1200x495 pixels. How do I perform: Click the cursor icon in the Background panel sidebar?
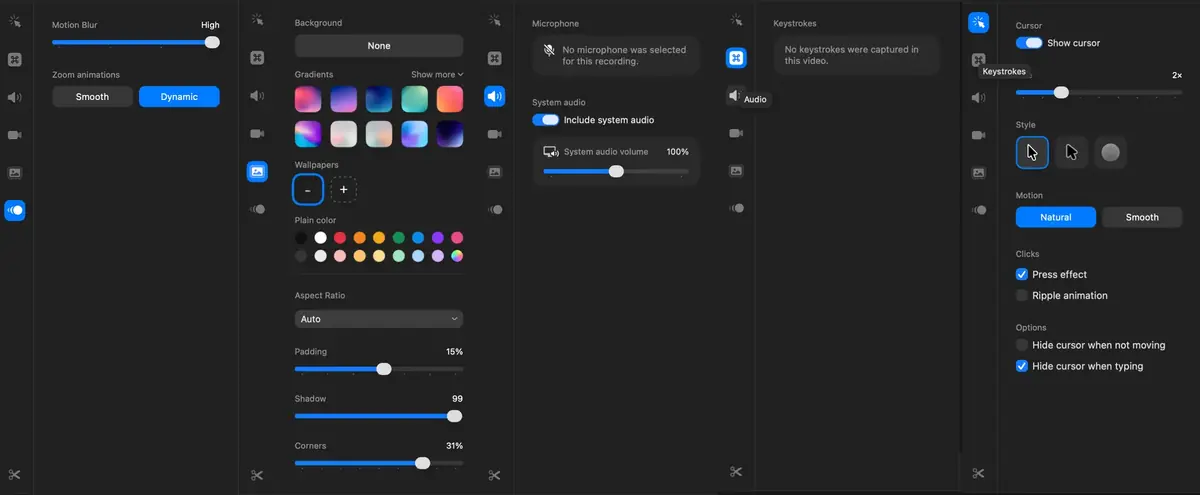click(257, 19)
